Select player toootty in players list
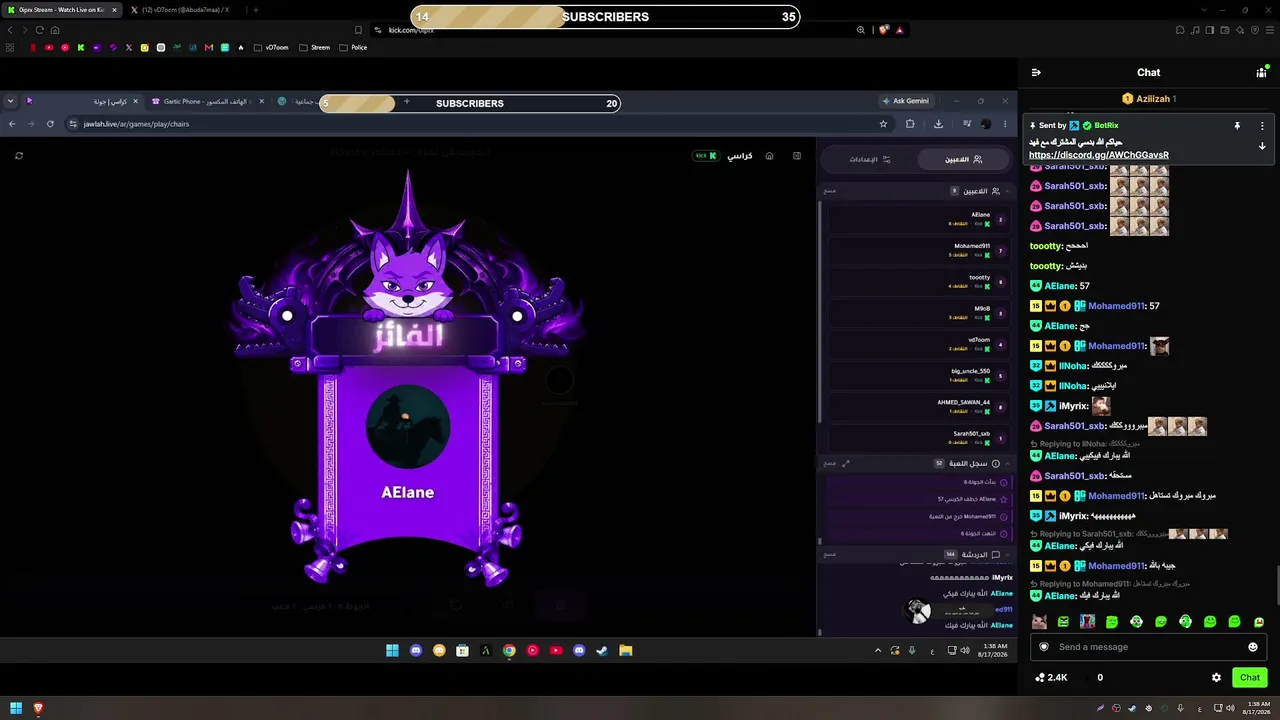This screenshot has width=1280, height=720. [919, 282]
